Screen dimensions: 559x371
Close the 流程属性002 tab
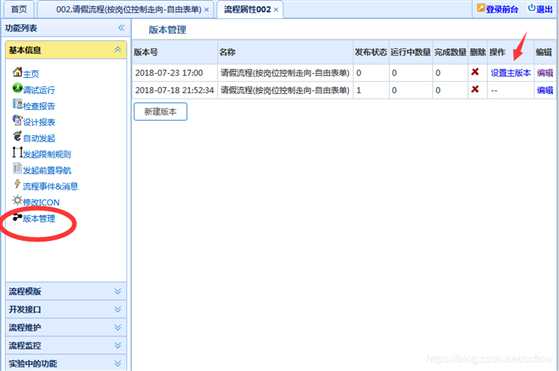pos(276,10)
